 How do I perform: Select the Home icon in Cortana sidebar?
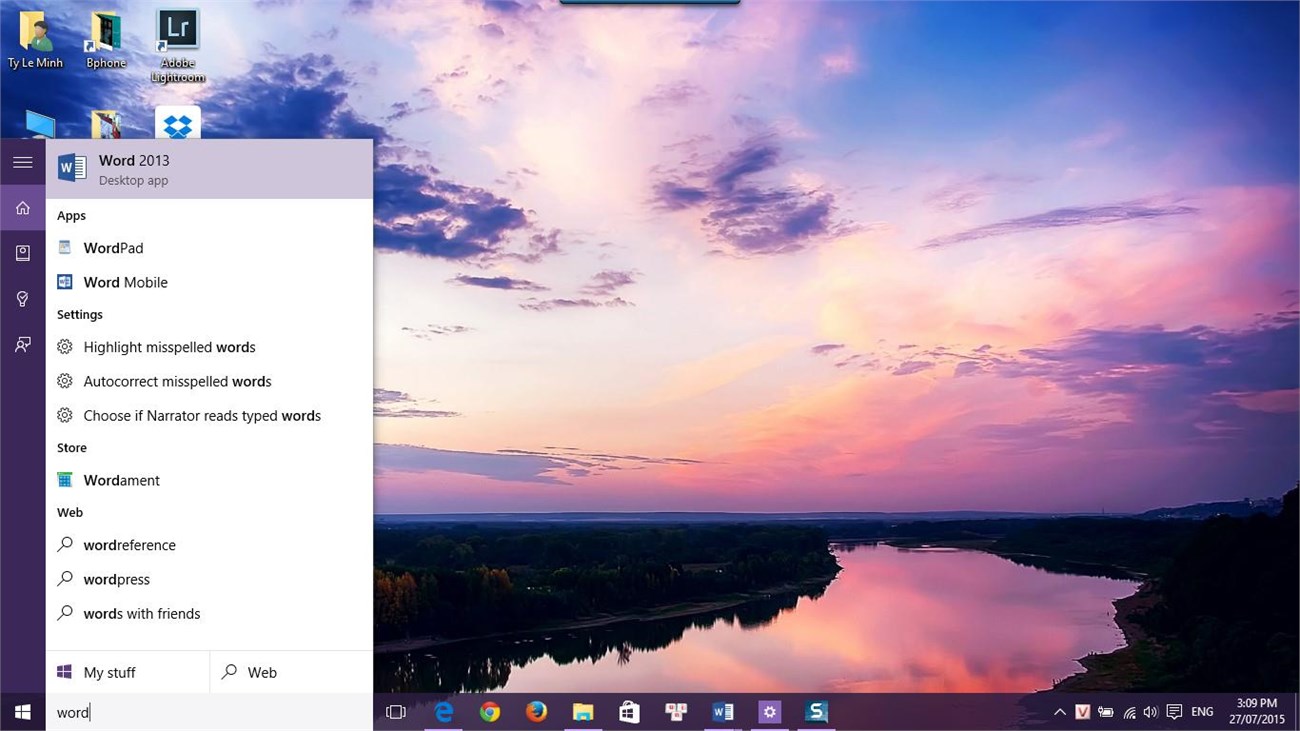coord(22,207)
